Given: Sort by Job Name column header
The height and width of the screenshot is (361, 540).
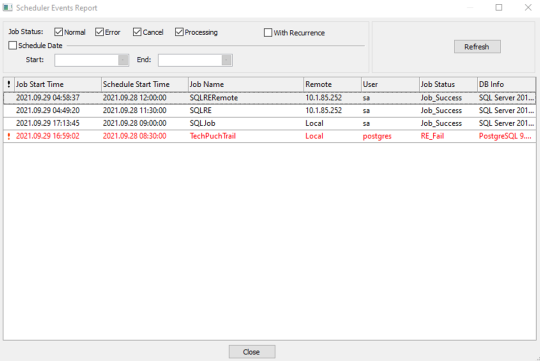Looking at the screenshot, I should [246, 84].
